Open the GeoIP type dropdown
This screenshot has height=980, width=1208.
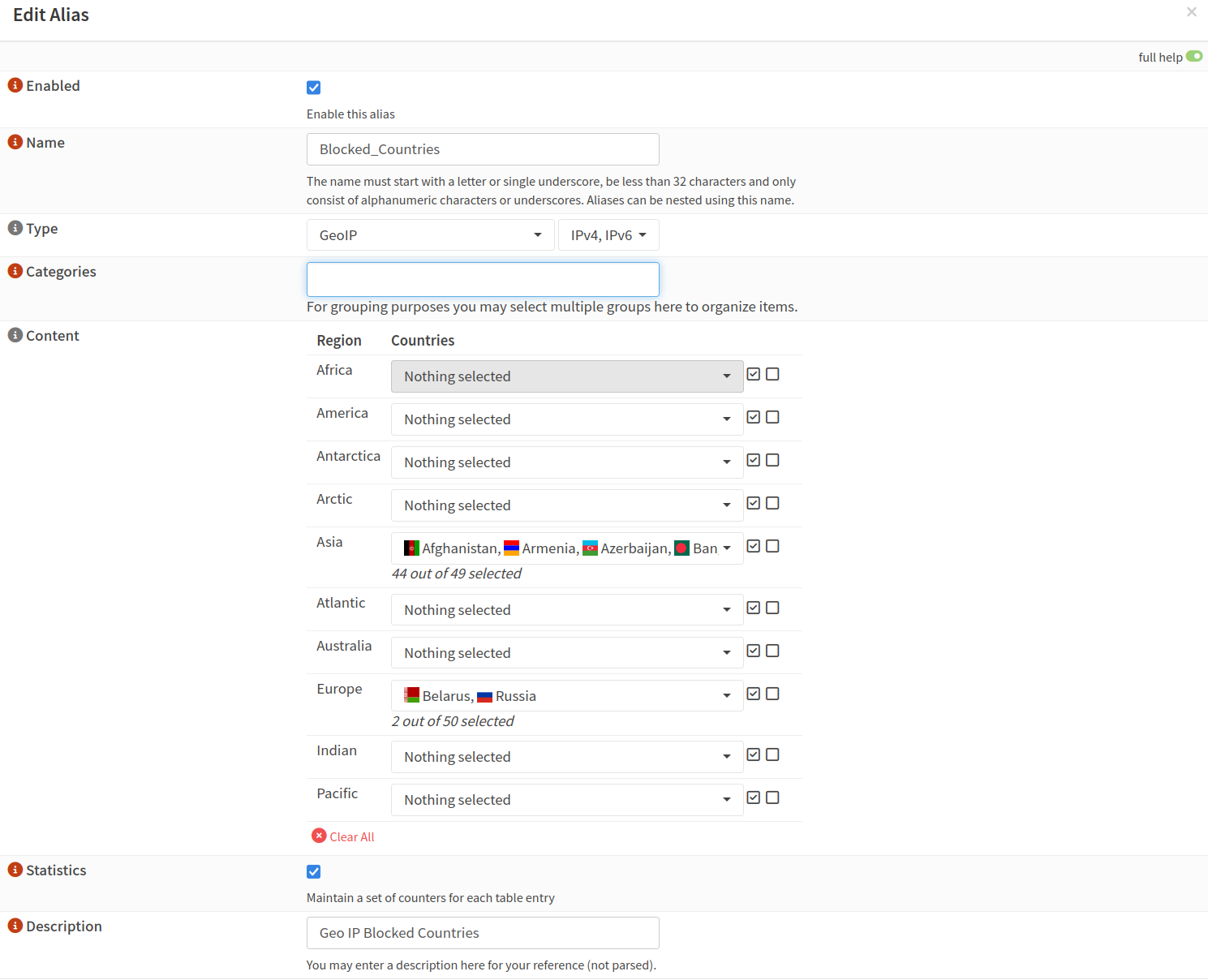pyautogui.click(x=430, y=235)
